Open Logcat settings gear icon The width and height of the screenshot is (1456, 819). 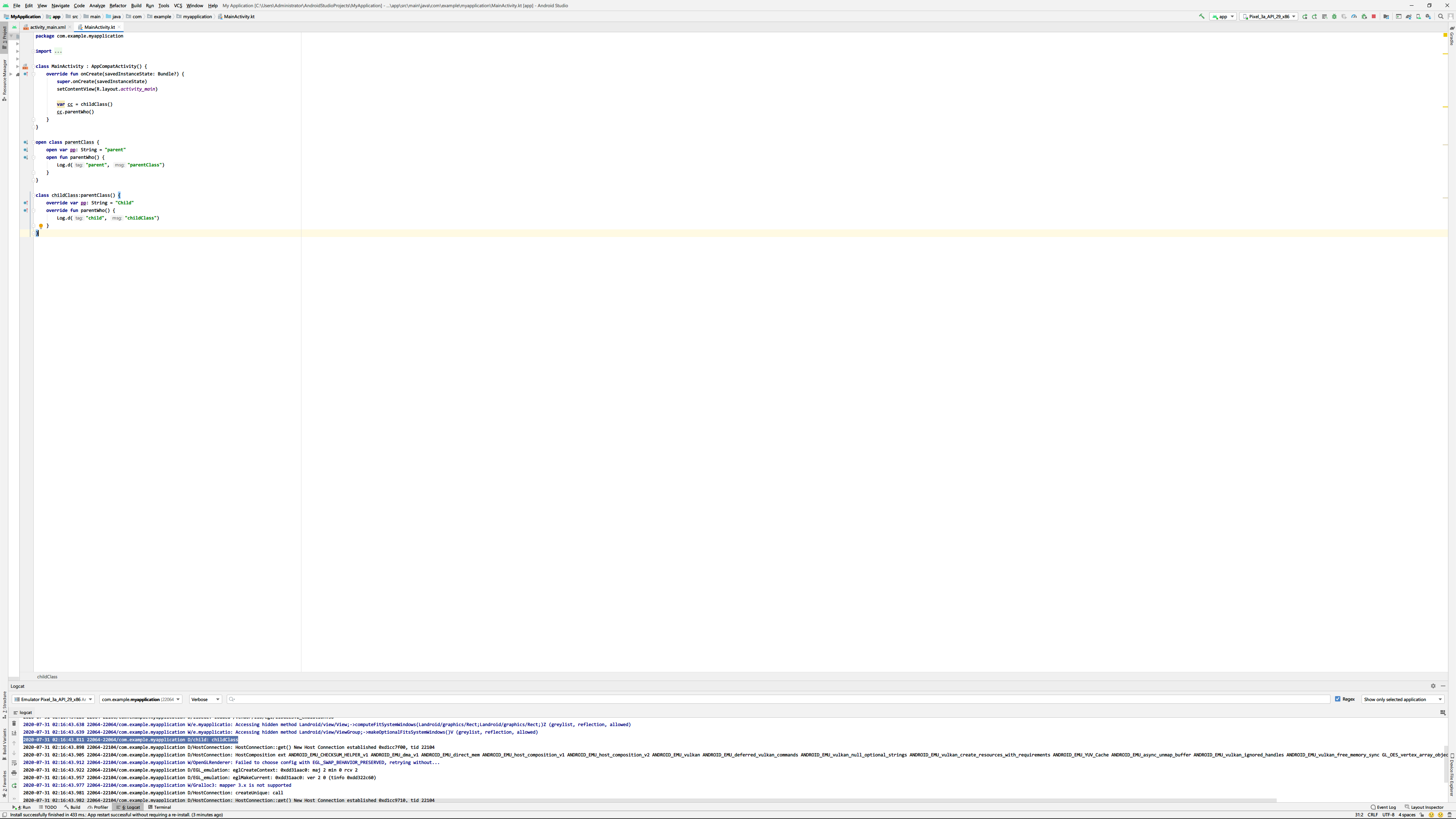[1433, 686]
